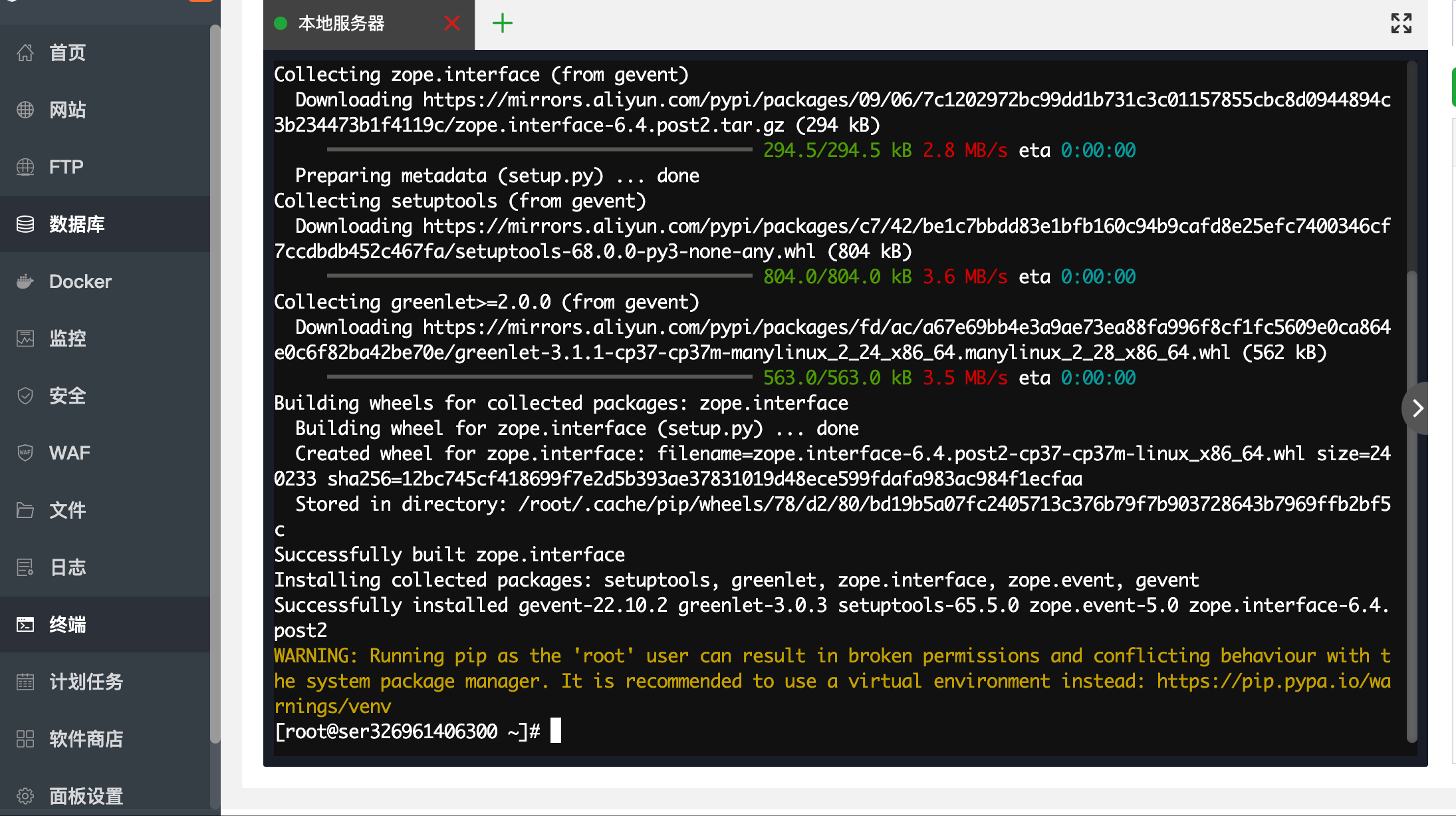
Task: Click the zope.interface download URL line
Action: (843, 100)
